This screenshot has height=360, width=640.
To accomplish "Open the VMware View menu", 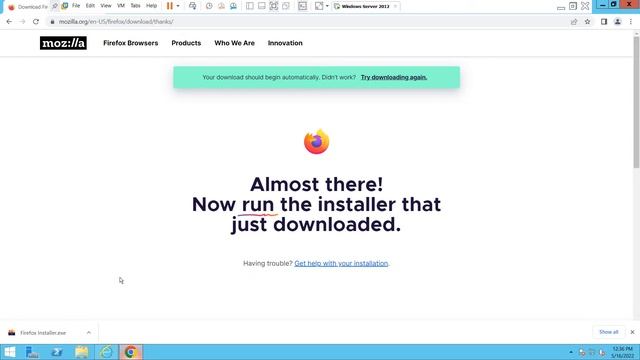I will (106, 6).
